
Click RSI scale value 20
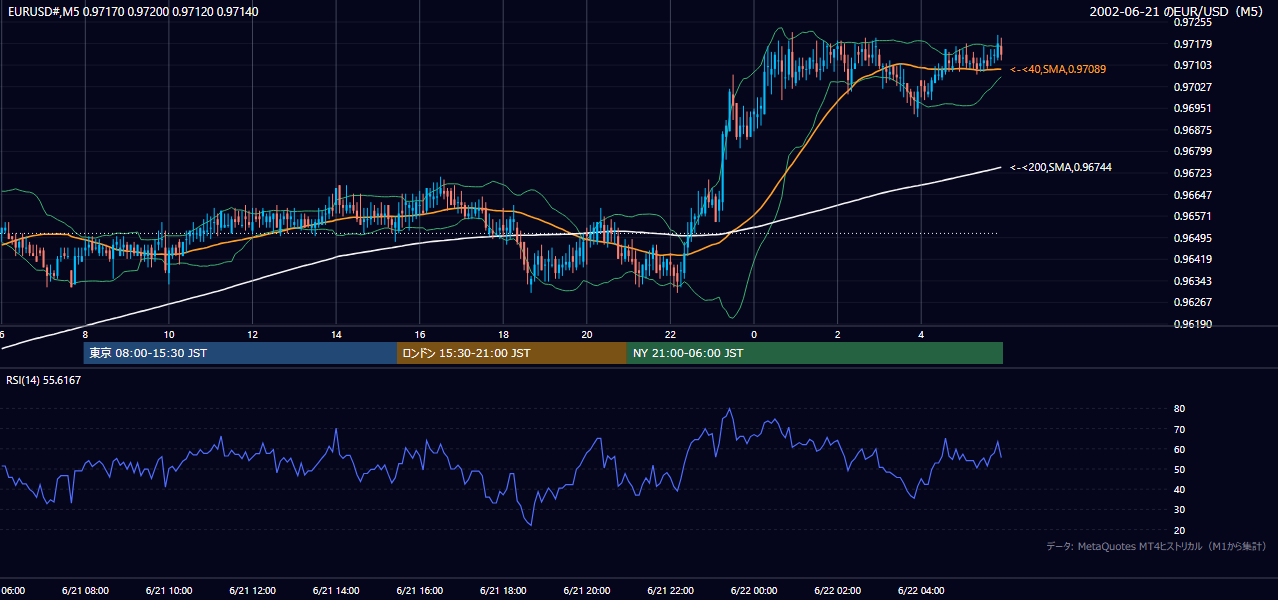point(1179,530)
